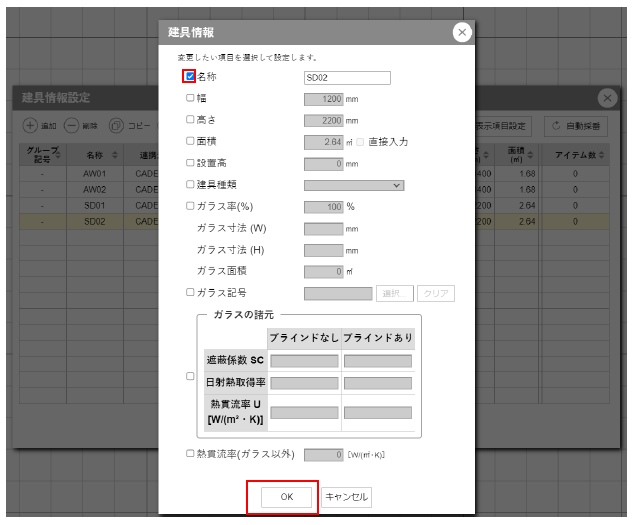Image resolution: width=635 pixels, height=525 pixels.
Task: Uncheck the 名称 checkbox
Action: [190, 76]
